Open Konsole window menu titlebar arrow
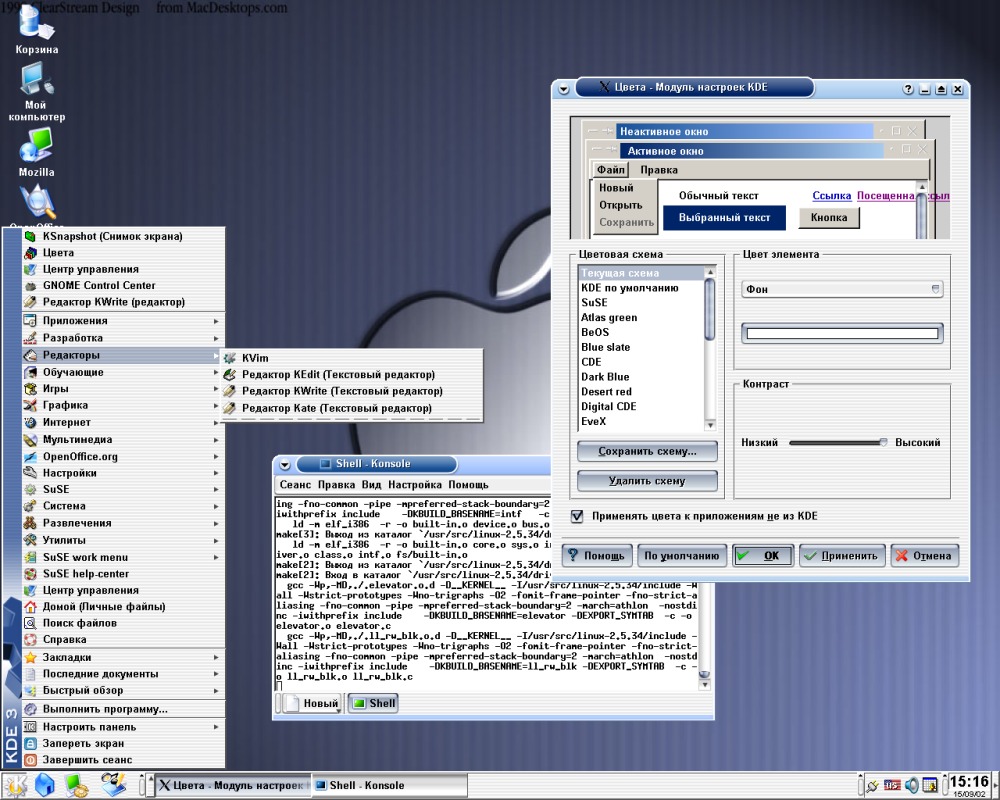The width and height of the screenshot is (1000, 800). 285,464
